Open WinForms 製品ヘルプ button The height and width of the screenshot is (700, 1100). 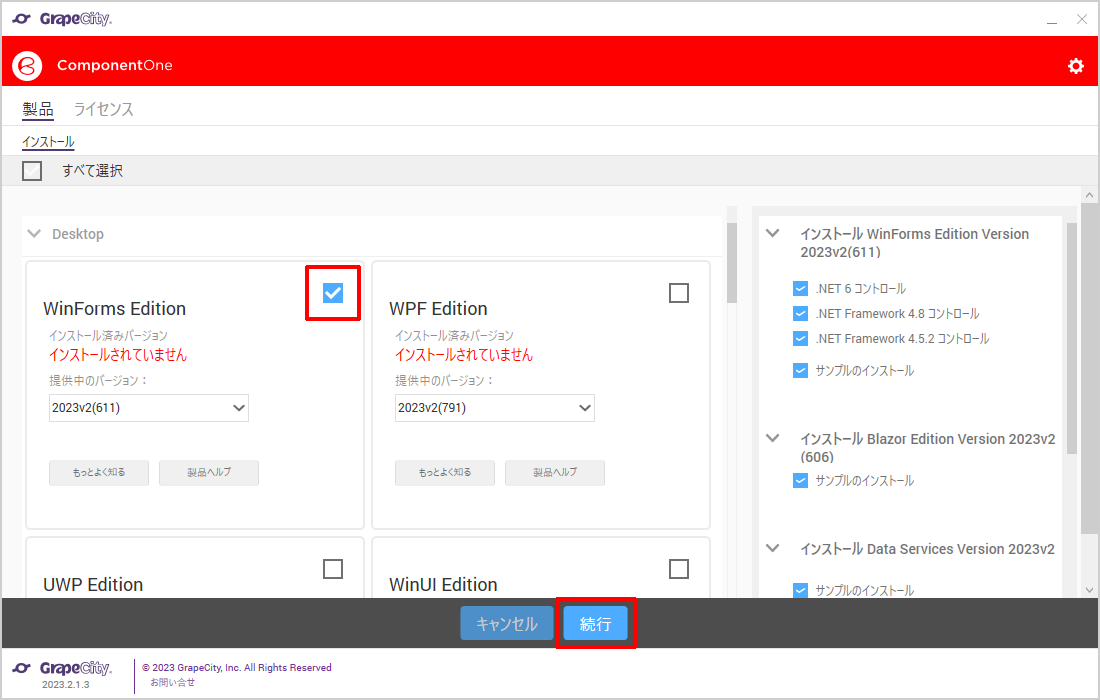pos(209,473)
